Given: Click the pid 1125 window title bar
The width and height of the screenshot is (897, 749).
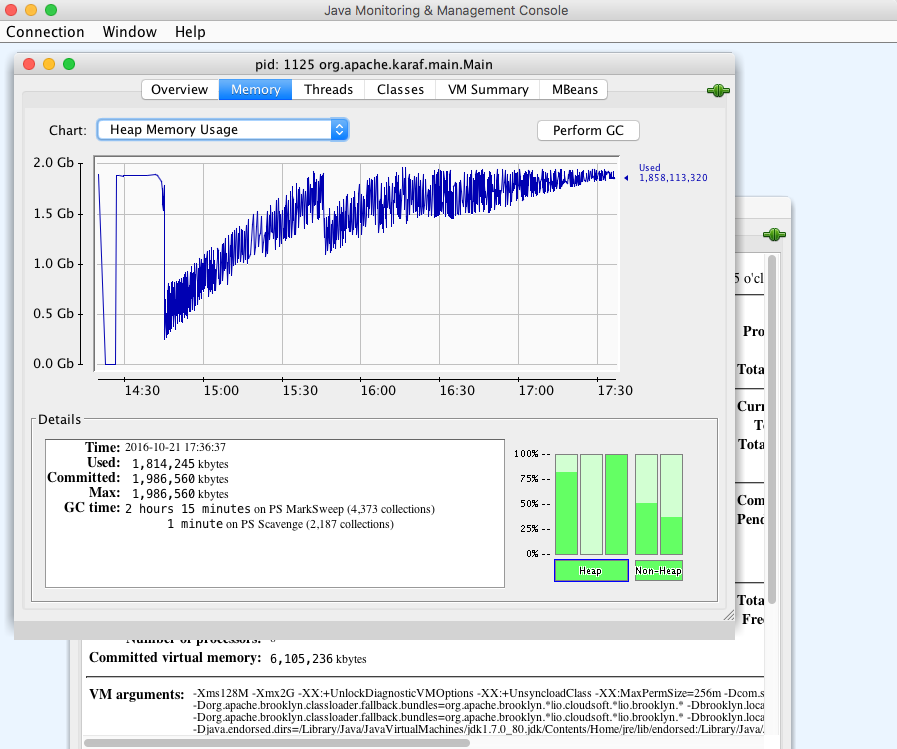Looking at the screenshot, I should coord(374,64).
